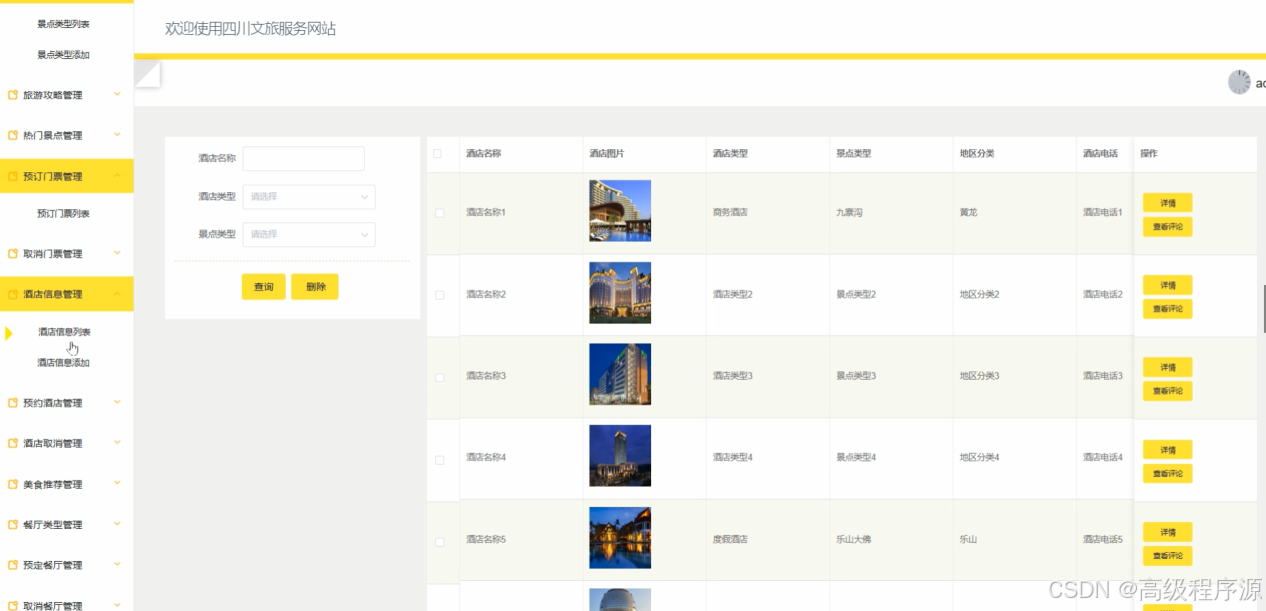
Task: Click 查看评论 for 酒店名称1
Action: point(1167,227)
